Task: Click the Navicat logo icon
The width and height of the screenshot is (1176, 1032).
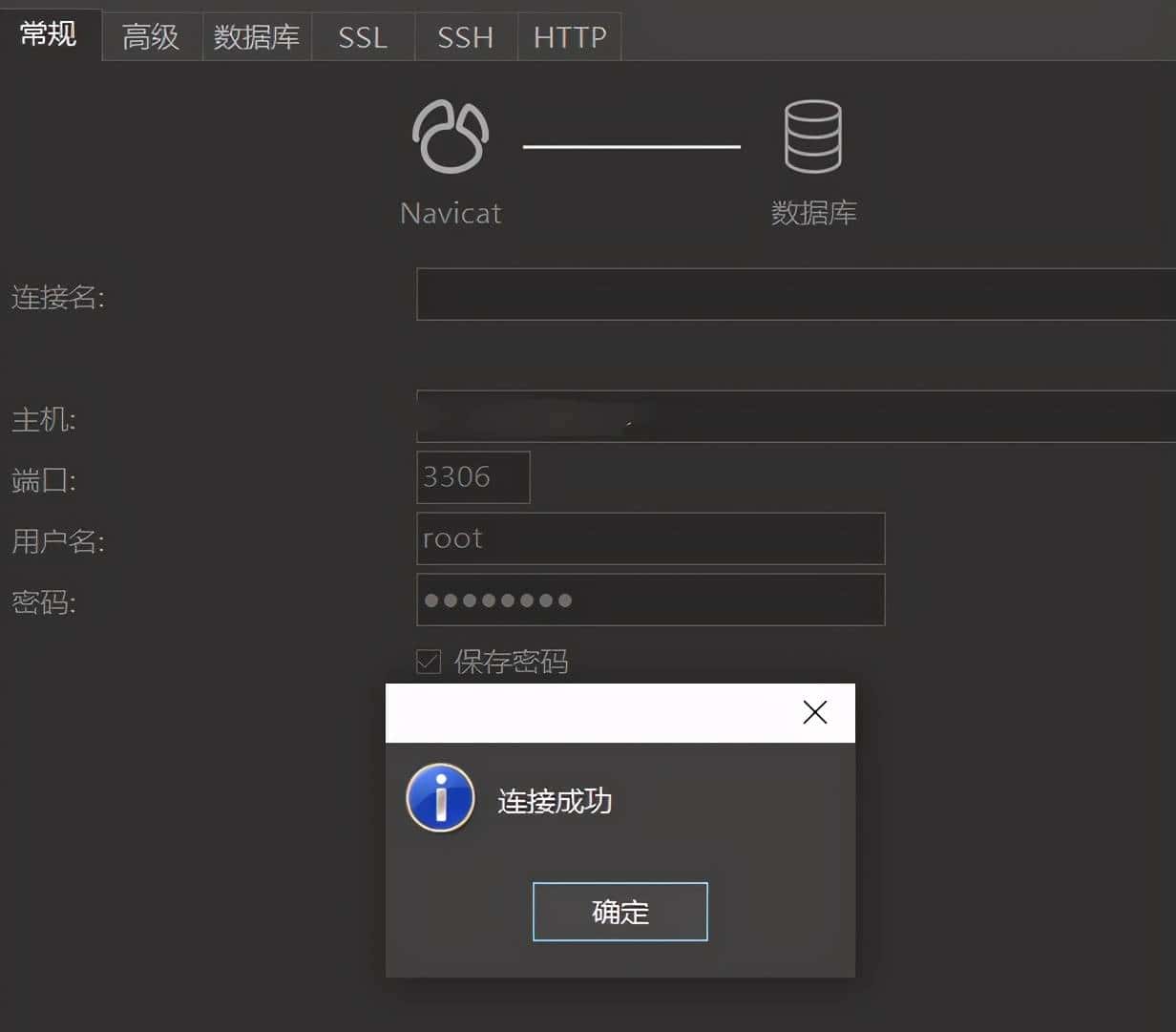Action: (x=451, y=134)
